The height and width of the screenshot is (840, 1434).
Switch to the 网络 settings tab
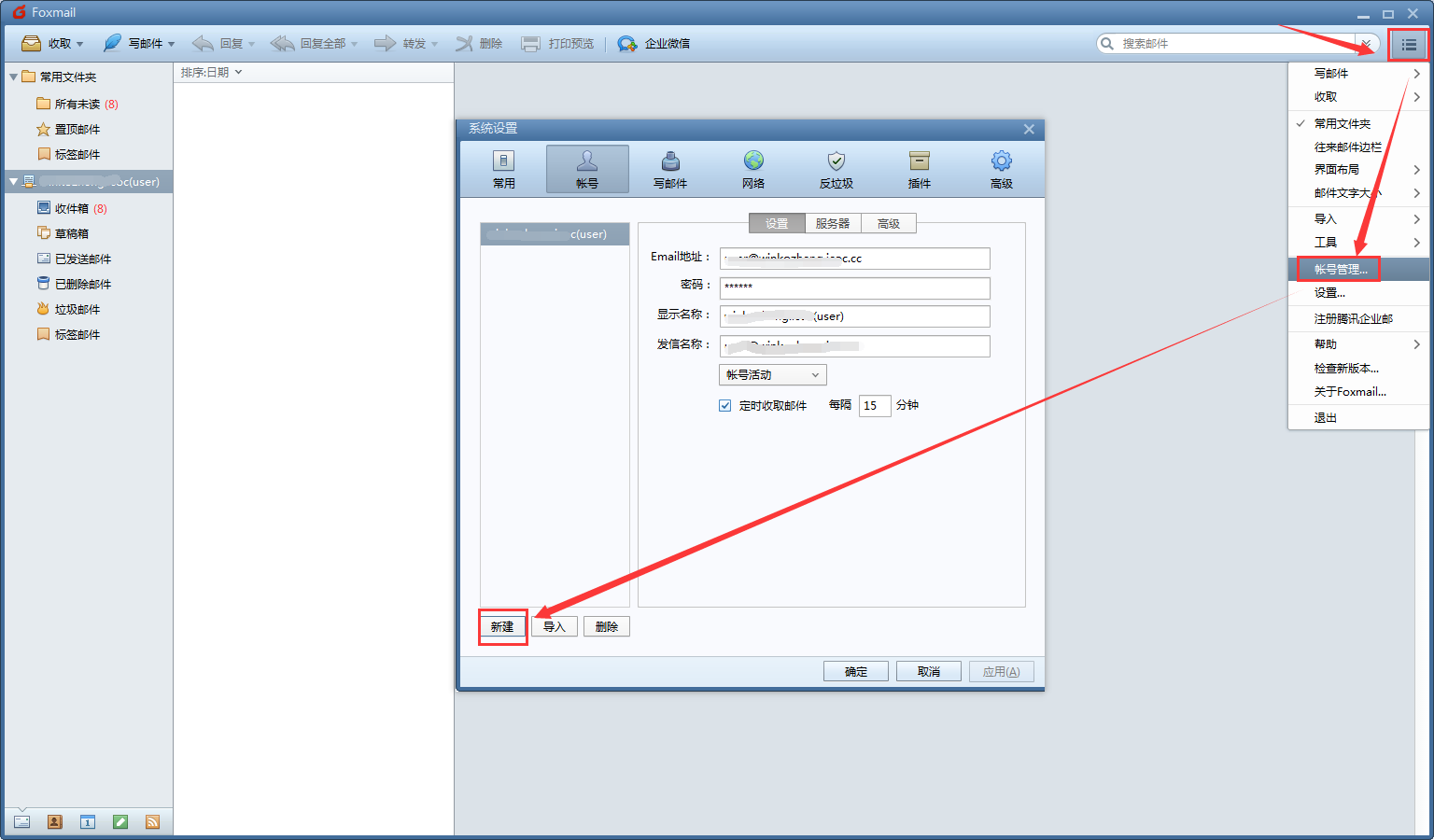753,170
